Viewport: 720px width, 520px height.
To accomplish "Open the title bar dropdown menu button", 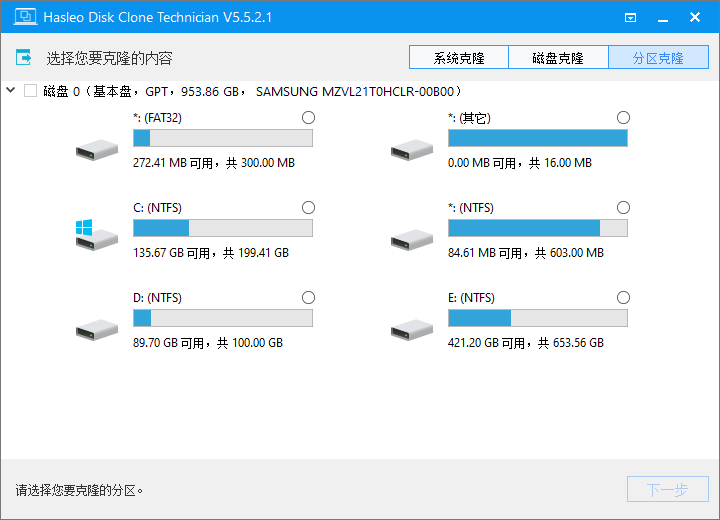I will (630, 17).
